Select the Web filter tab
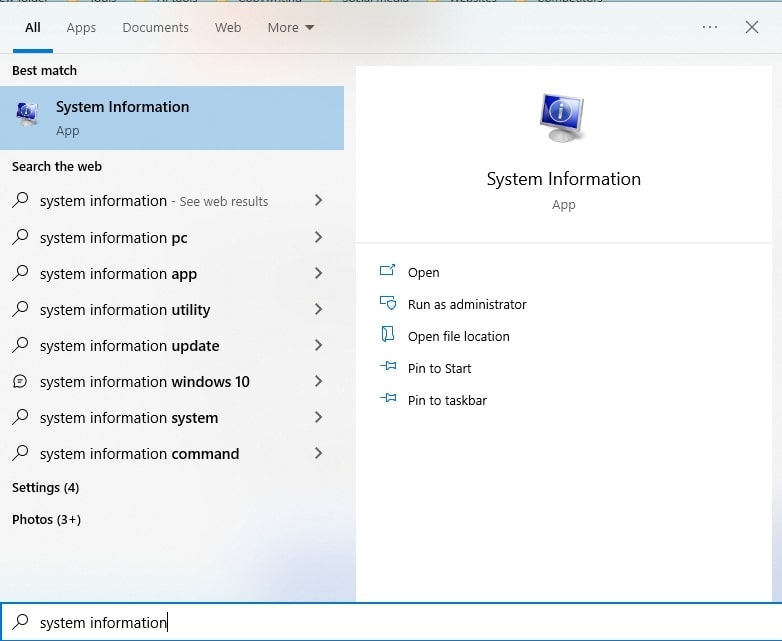 coord(228,27)
